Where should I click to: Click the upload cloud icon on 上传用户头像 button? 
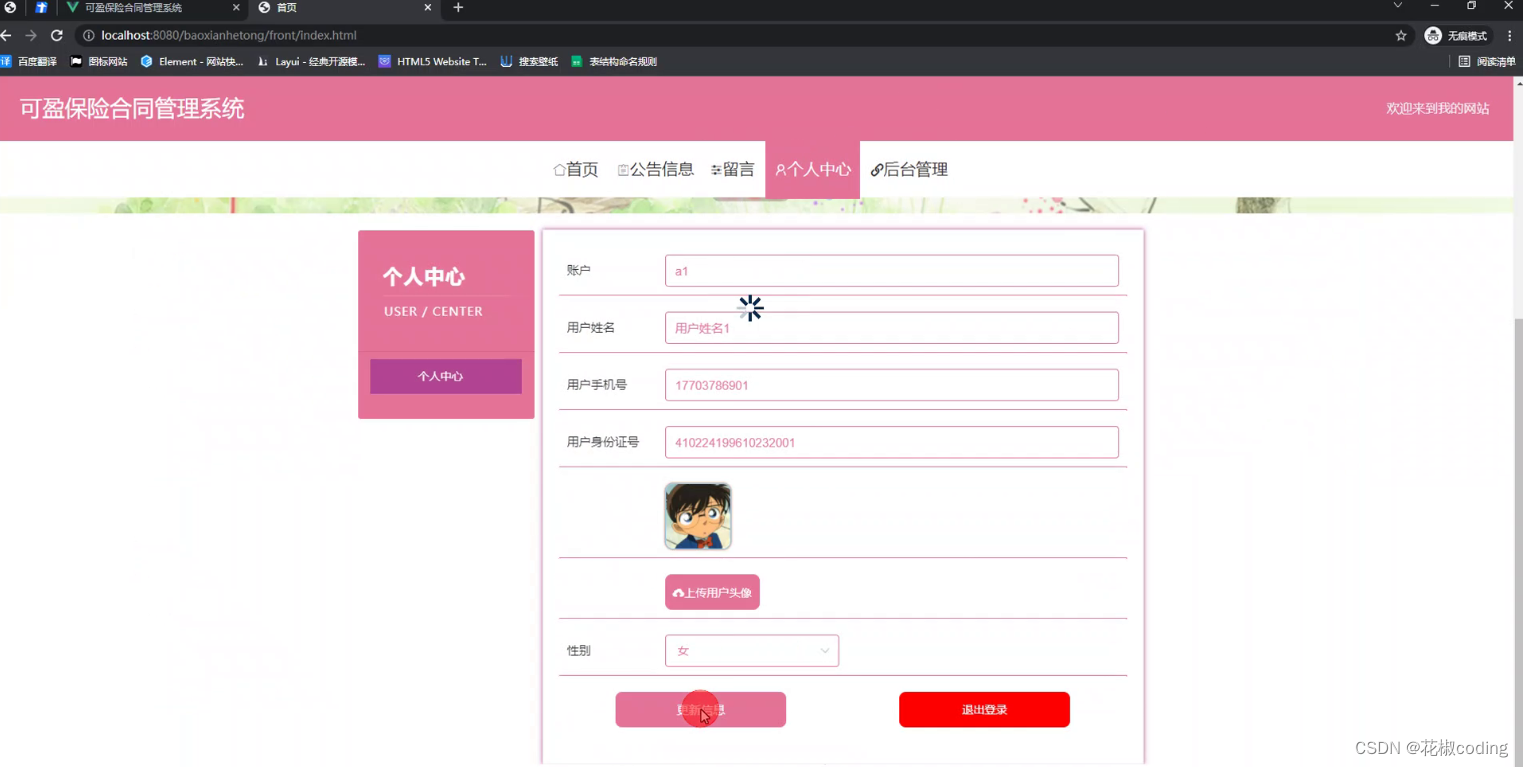678,592
